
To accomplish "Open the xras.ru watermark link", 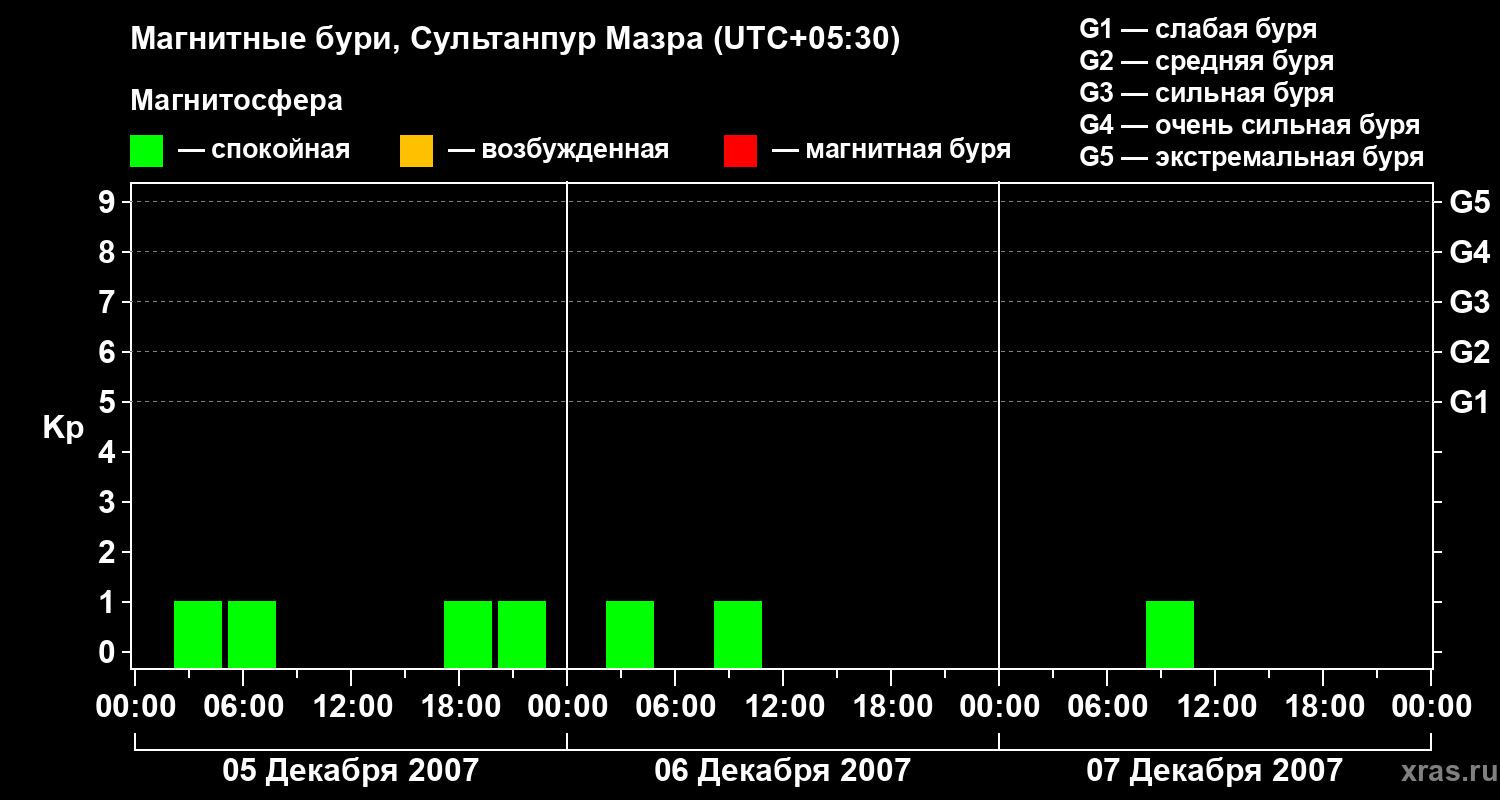I will (1444, 771).
